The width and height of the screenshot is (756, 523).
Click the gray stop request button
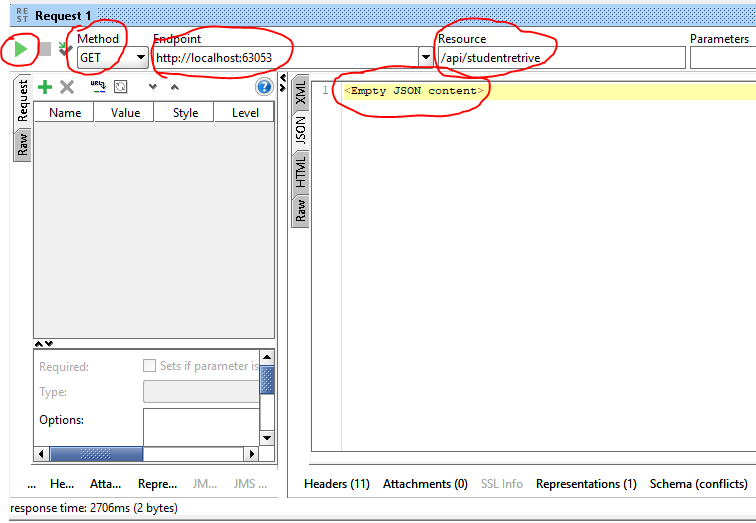click(x=45, y=49)
